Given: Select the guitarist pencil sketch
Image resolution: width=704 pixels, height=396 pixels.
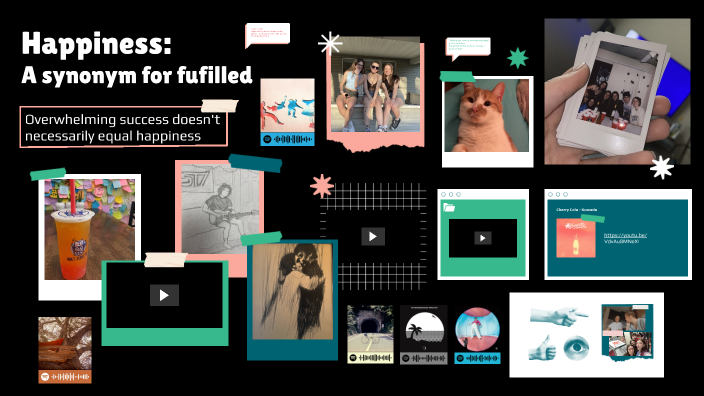Looking at the screenshot, I should pos(220,209).
